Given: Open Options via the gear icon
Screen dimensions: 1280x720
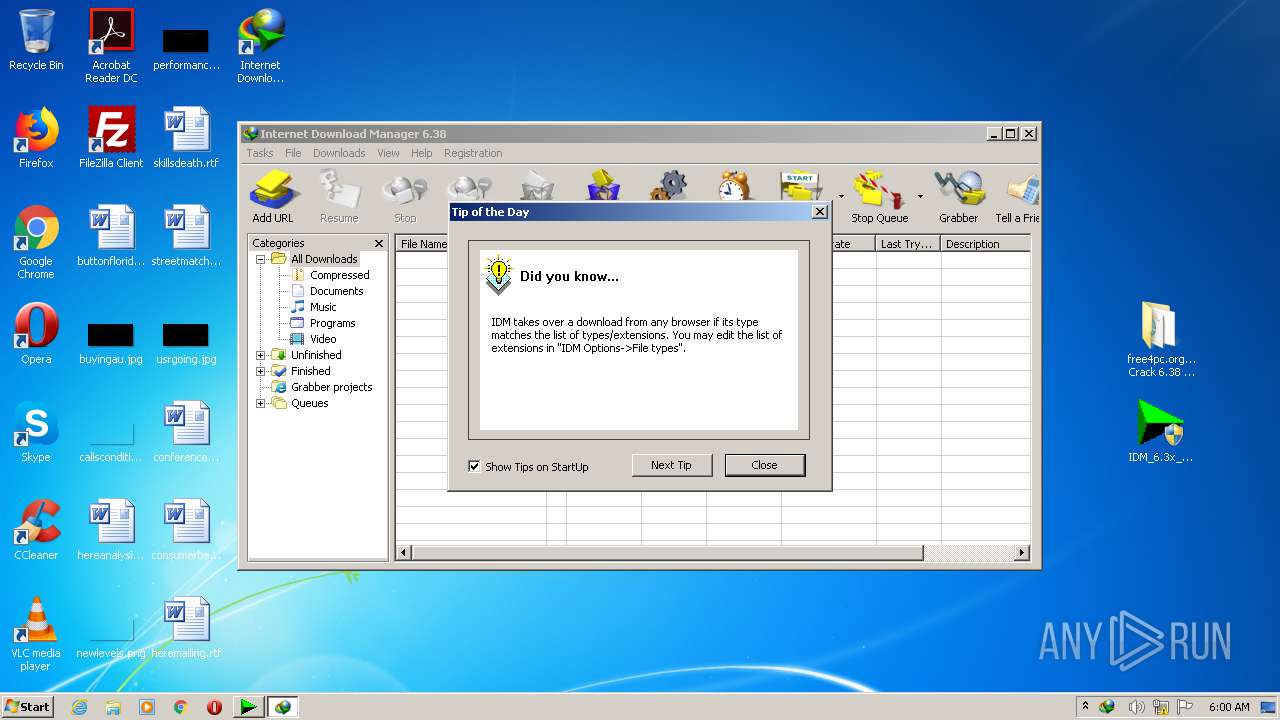Looking at the screenshot, I should point(668,187).
